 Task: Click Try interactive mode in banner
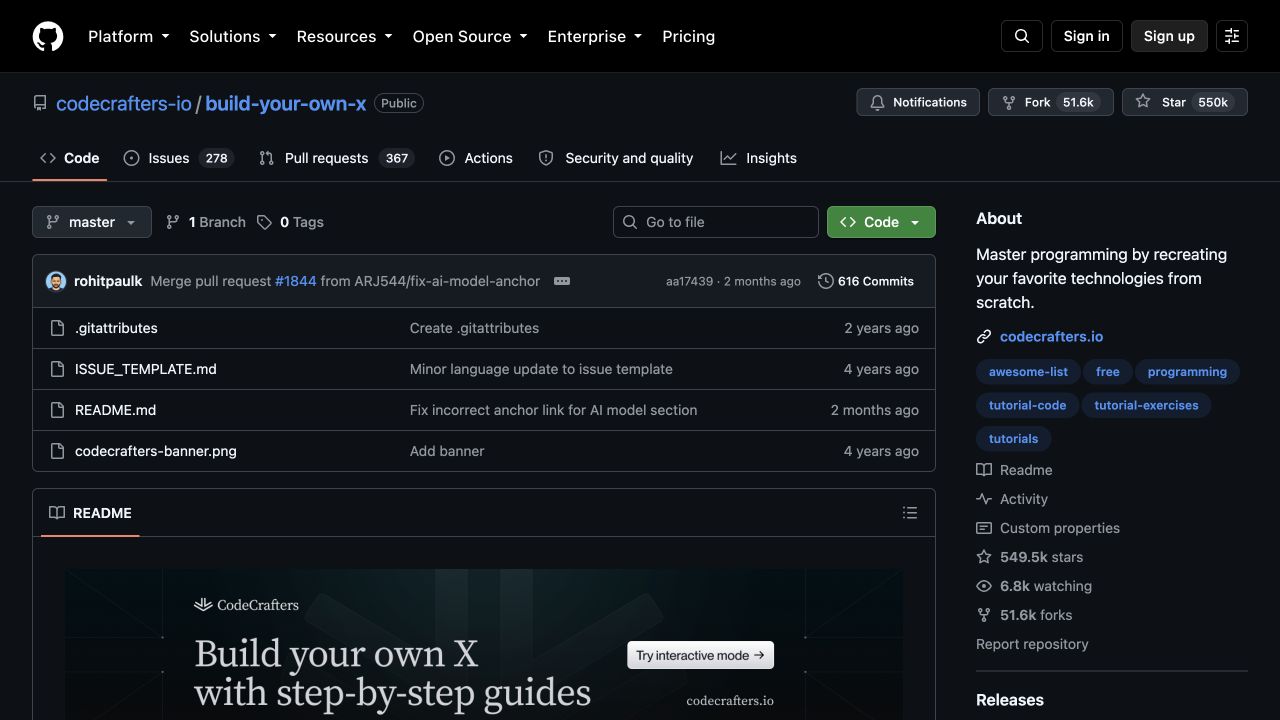click(x=700, y=656)
